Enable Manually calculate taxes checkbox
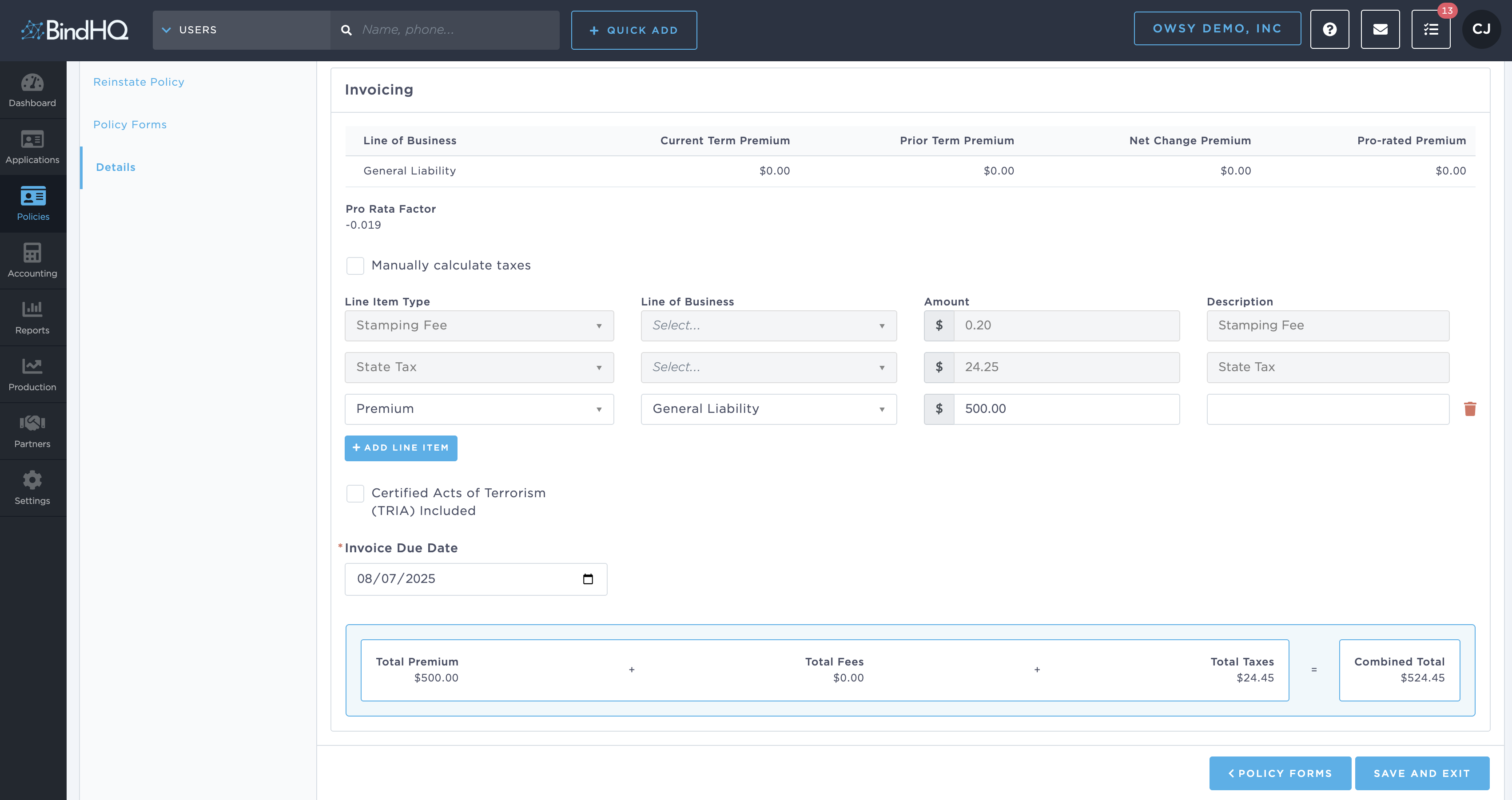The image size is (1512, 800). tap(355, 265)
